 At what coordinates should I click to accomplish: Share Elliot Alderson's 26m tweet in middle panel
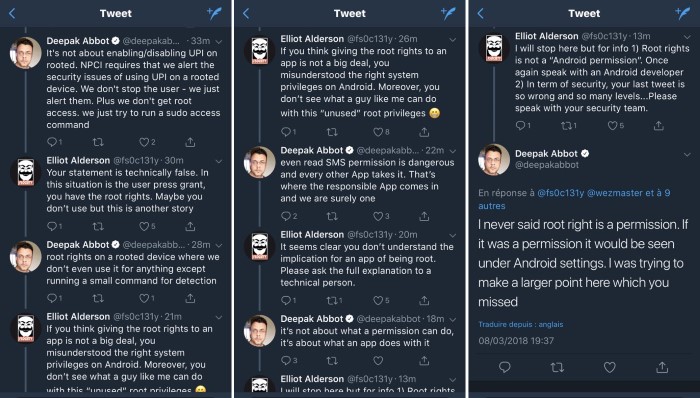tap(424, 132)
